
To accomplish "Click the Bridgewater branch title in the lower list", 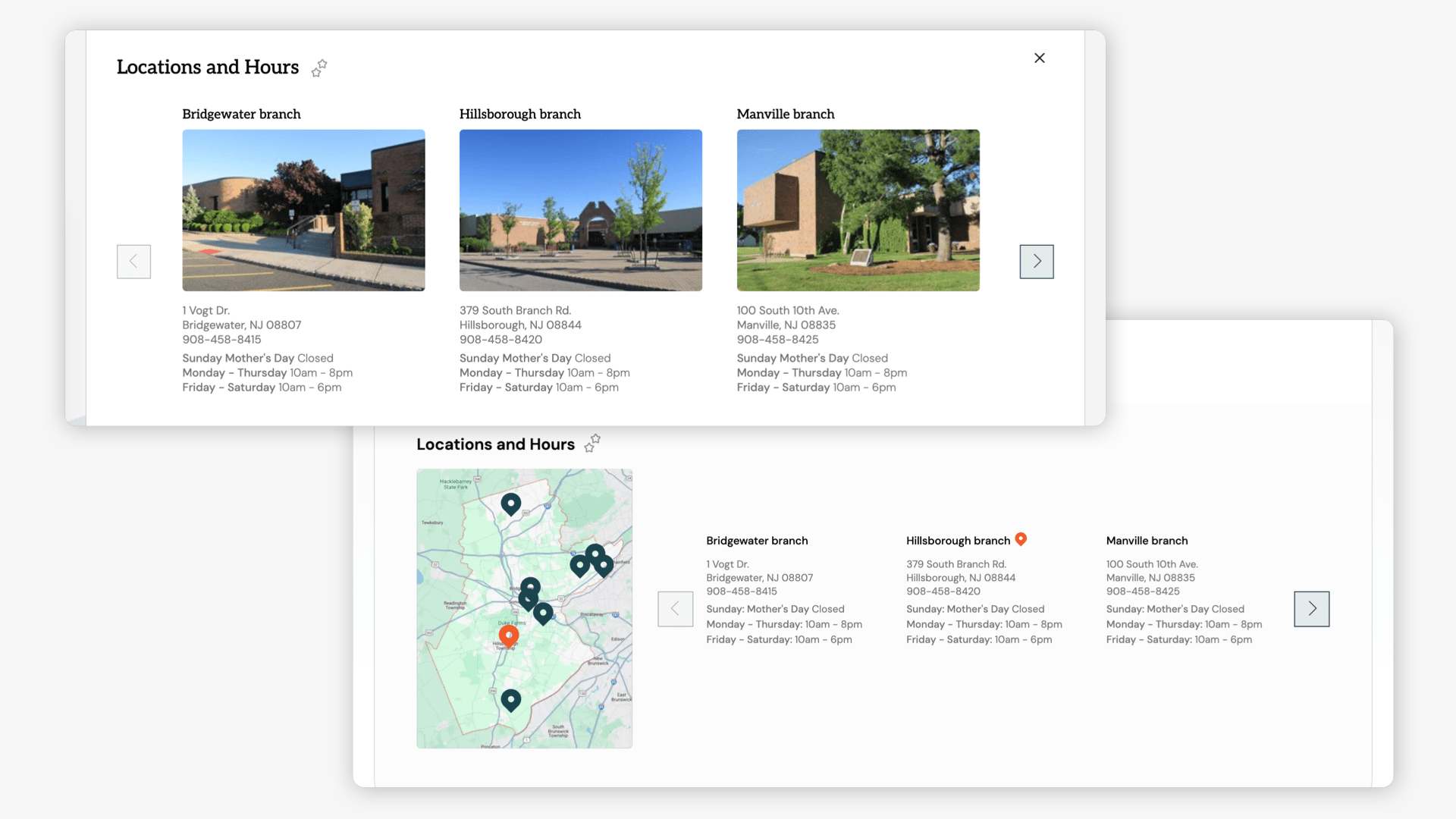I will click(x=757, y=541).
